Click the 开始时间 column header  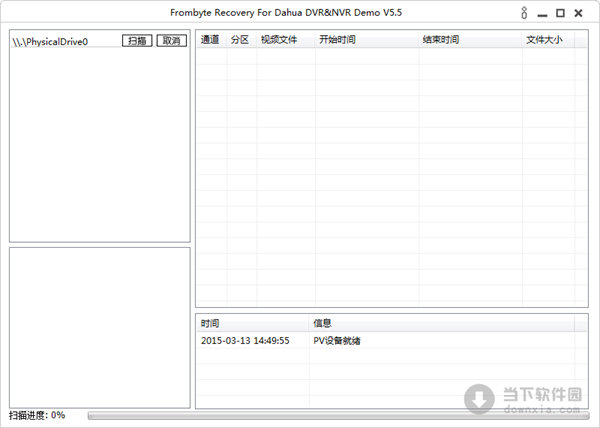[367, 40]
